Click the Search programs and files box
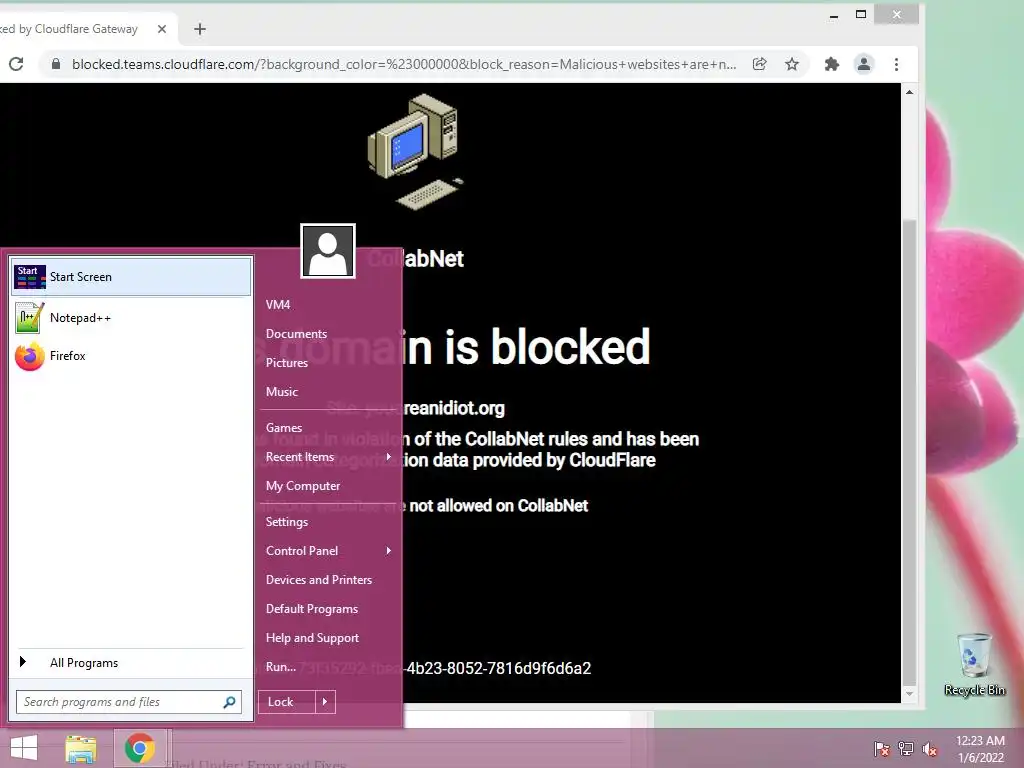The height and width of the screenshot is (768, 1024). 129,702
